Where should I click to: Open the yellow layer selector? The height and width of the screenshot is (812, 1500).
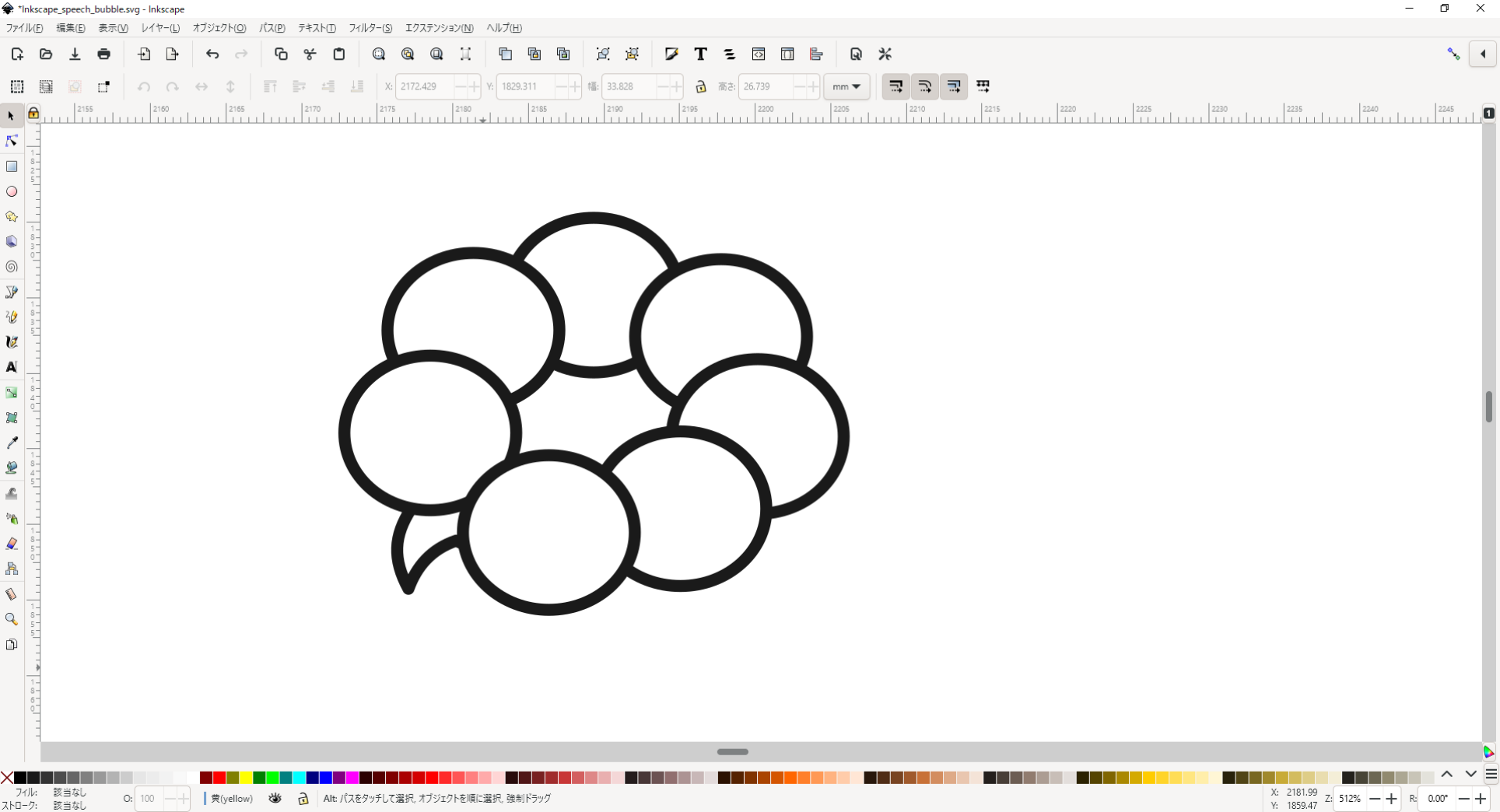click(x=232, y=798)
